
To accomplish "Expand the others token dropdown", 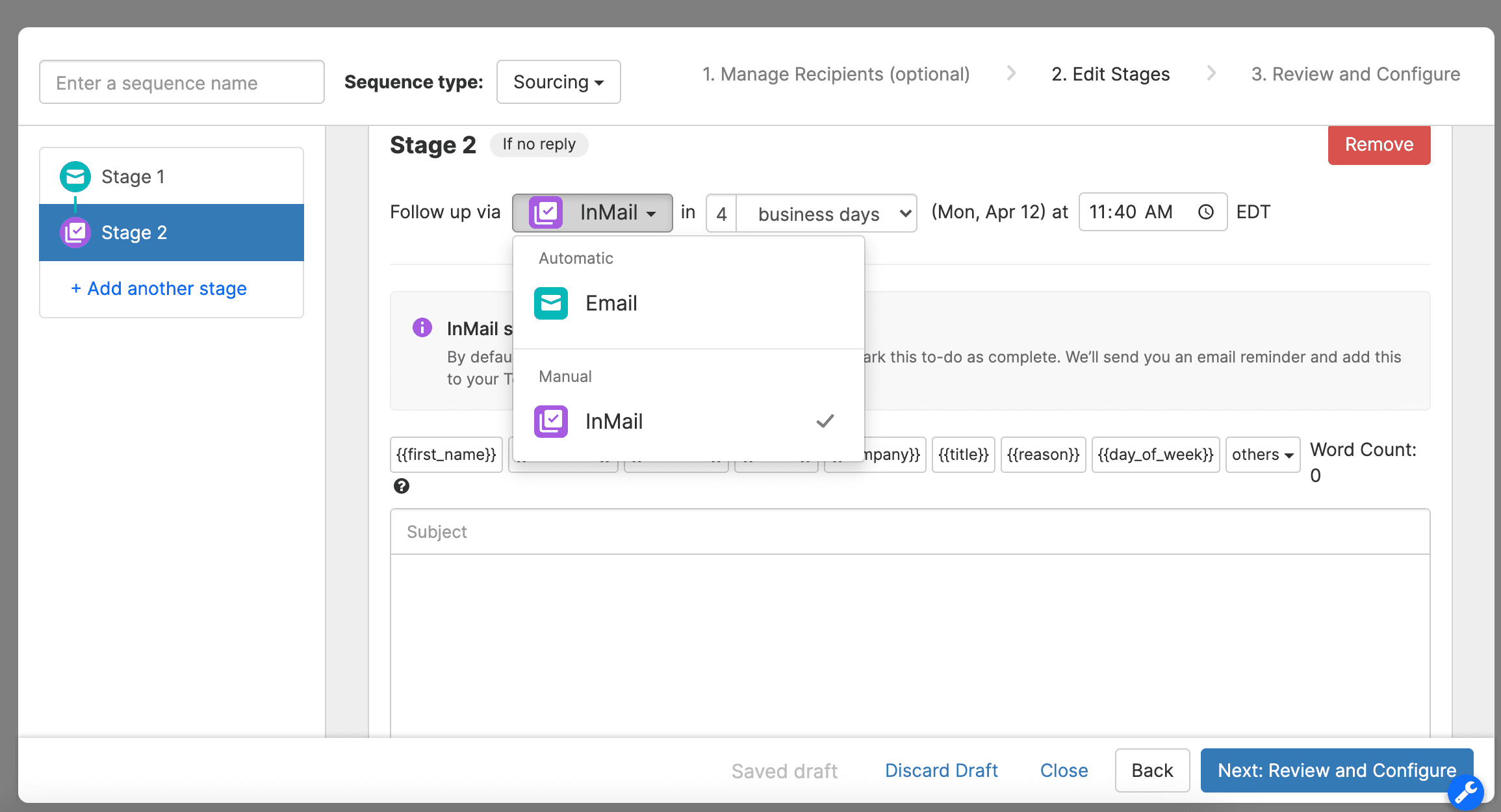I will [1262, 455].
